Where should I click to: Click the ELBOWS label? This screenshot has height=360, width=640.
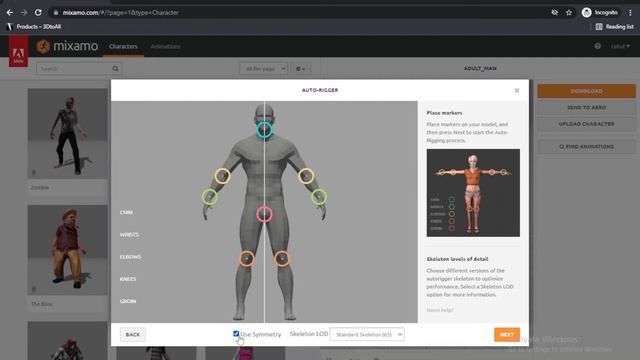[131, 257]
